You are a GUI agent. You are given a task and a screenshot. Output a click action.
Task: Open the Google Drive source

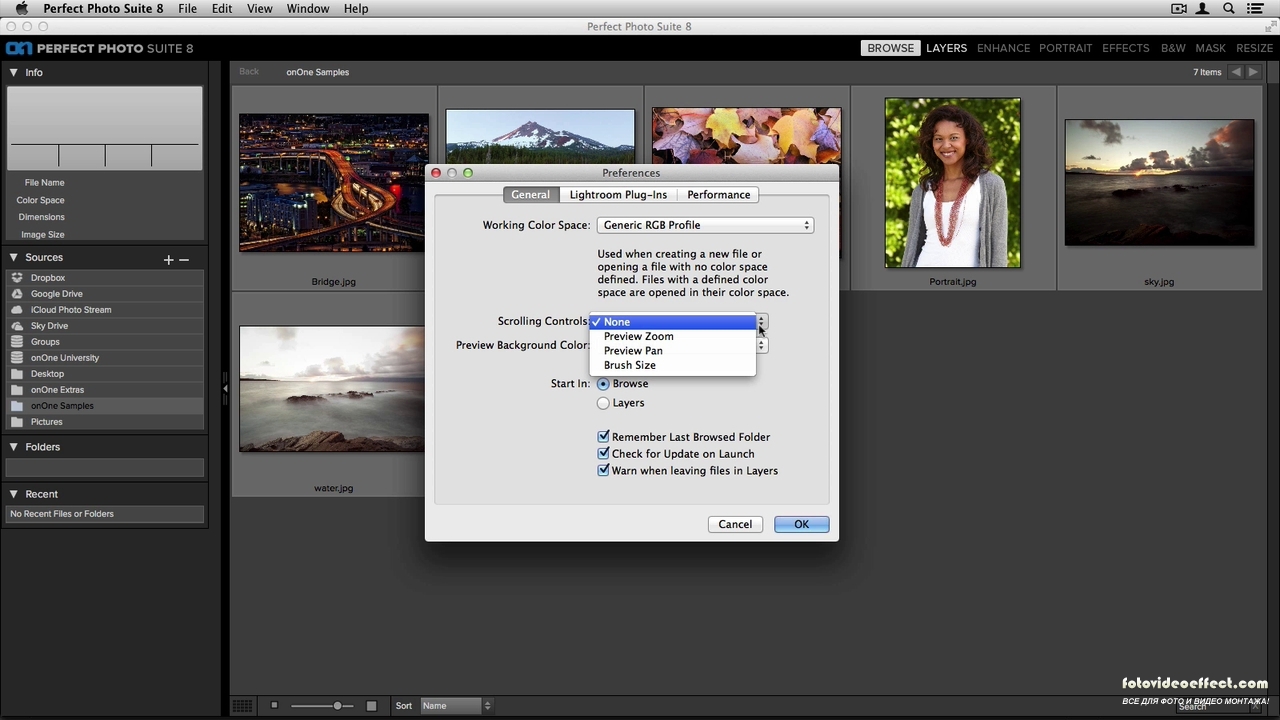(x=104, y=294)
